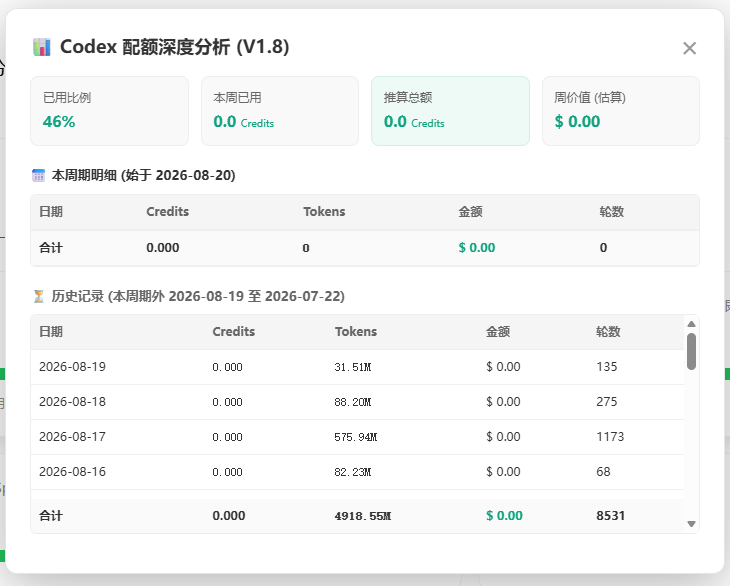Click the 本周期明细 (始于 2026-08-20) heading

point(143,175)
